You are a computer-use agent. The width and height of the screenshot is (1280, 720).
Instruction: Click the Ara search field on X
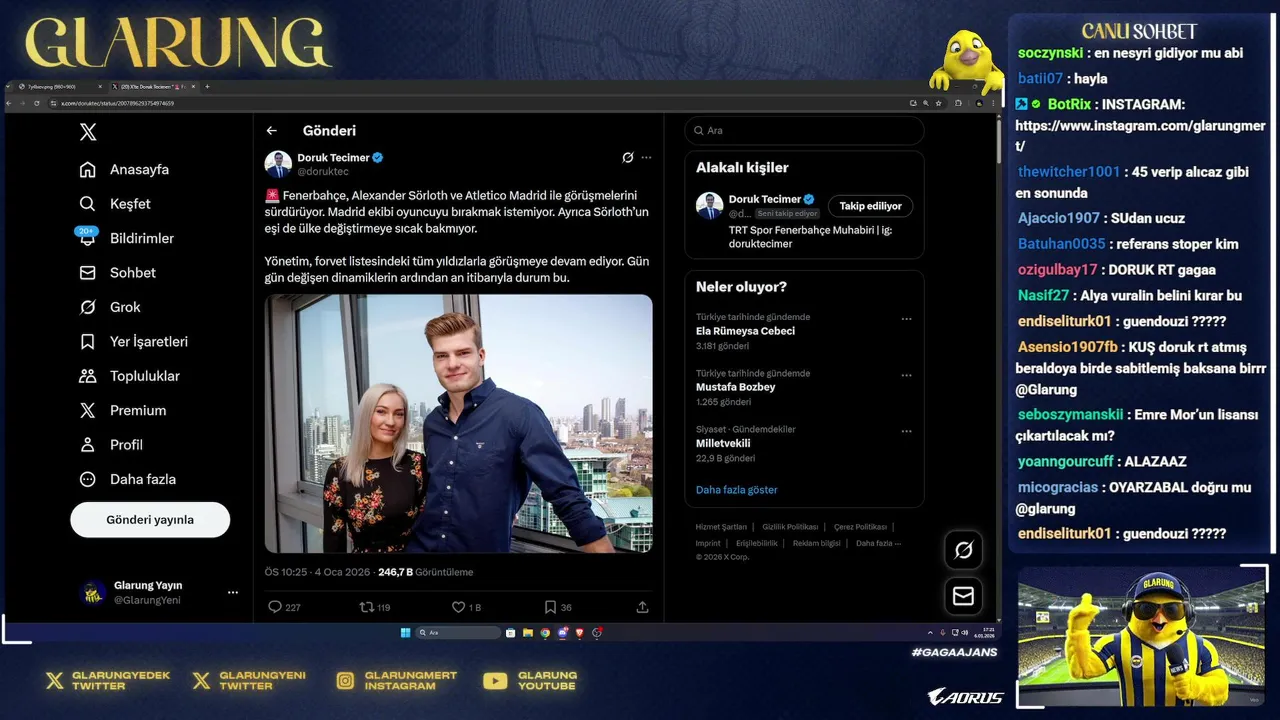click(804, 131)
